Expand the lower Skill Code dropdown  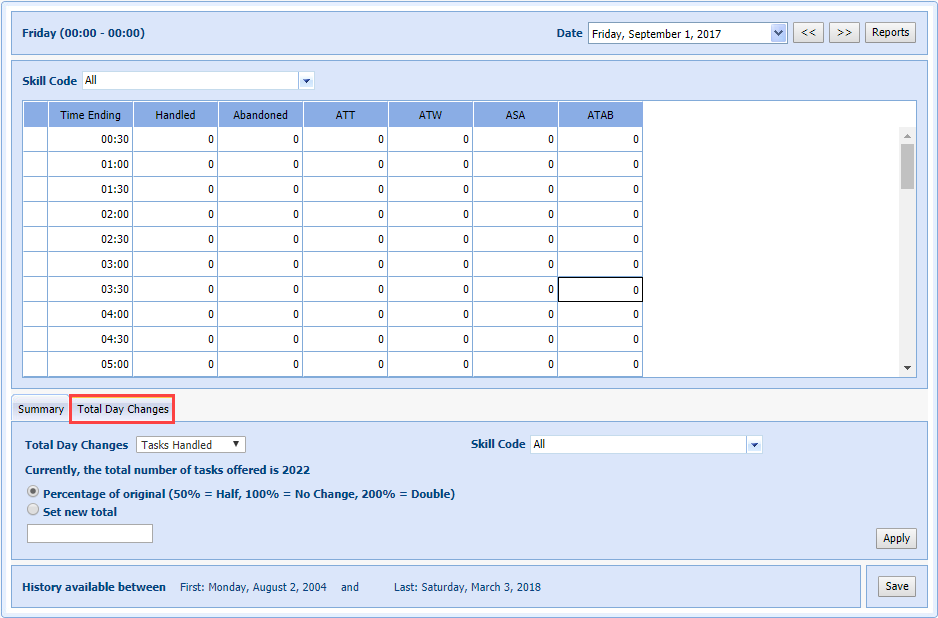[754, 445]
